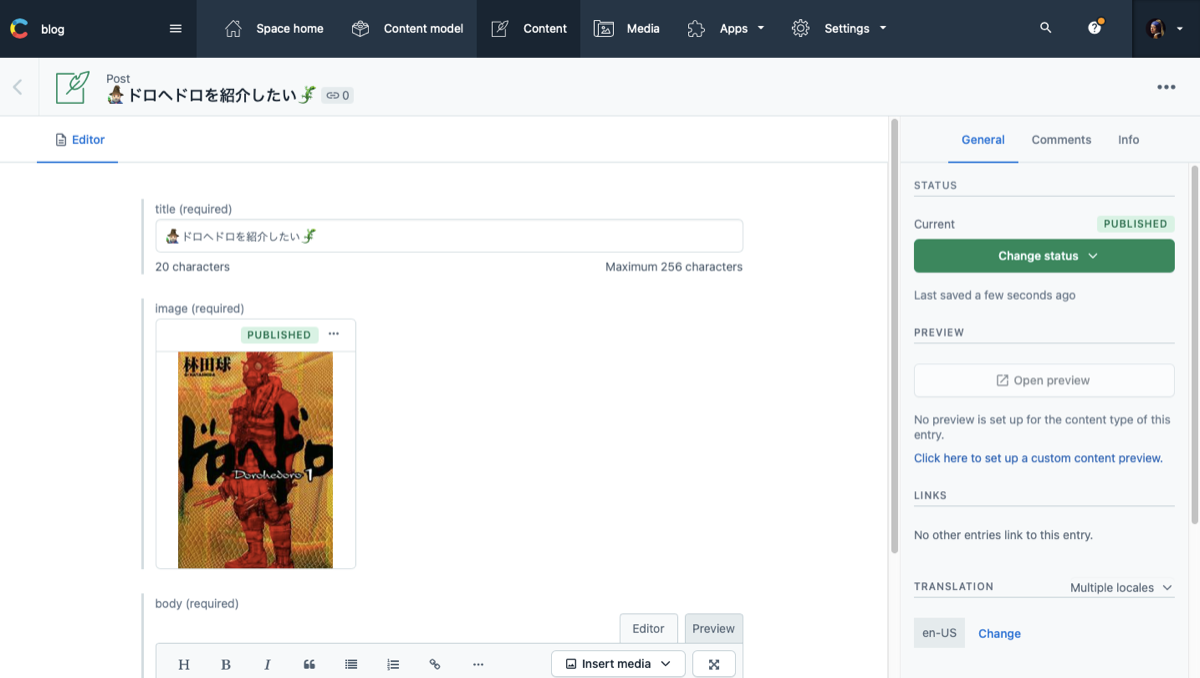
Task: Click the 'No other entries link to this entry.' text
Action: pyautogui.click(x=1003, y=535)
